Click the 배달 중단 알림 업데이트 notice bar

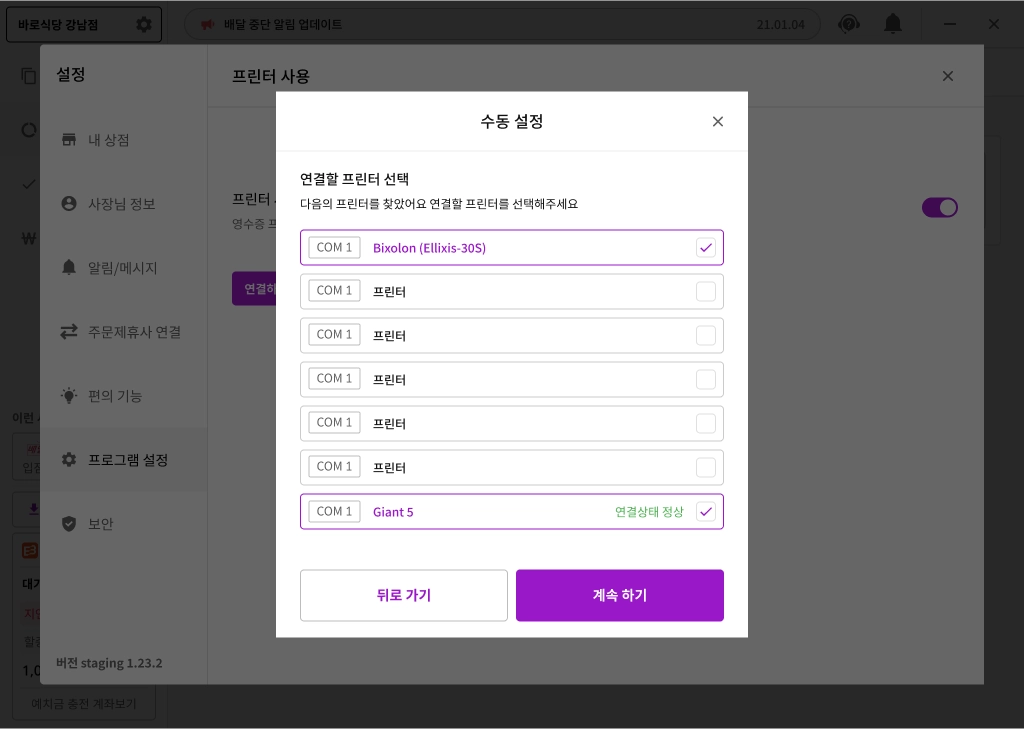click(502, 25)
